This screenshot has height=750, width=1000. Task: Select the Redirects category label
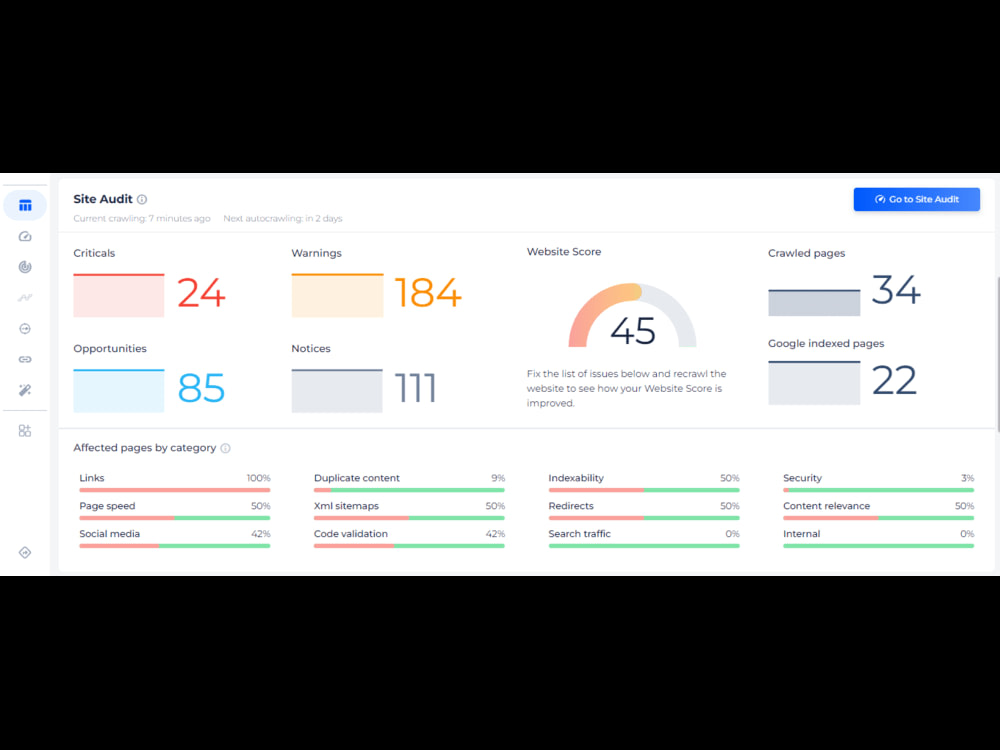click(x=571, y=506)
